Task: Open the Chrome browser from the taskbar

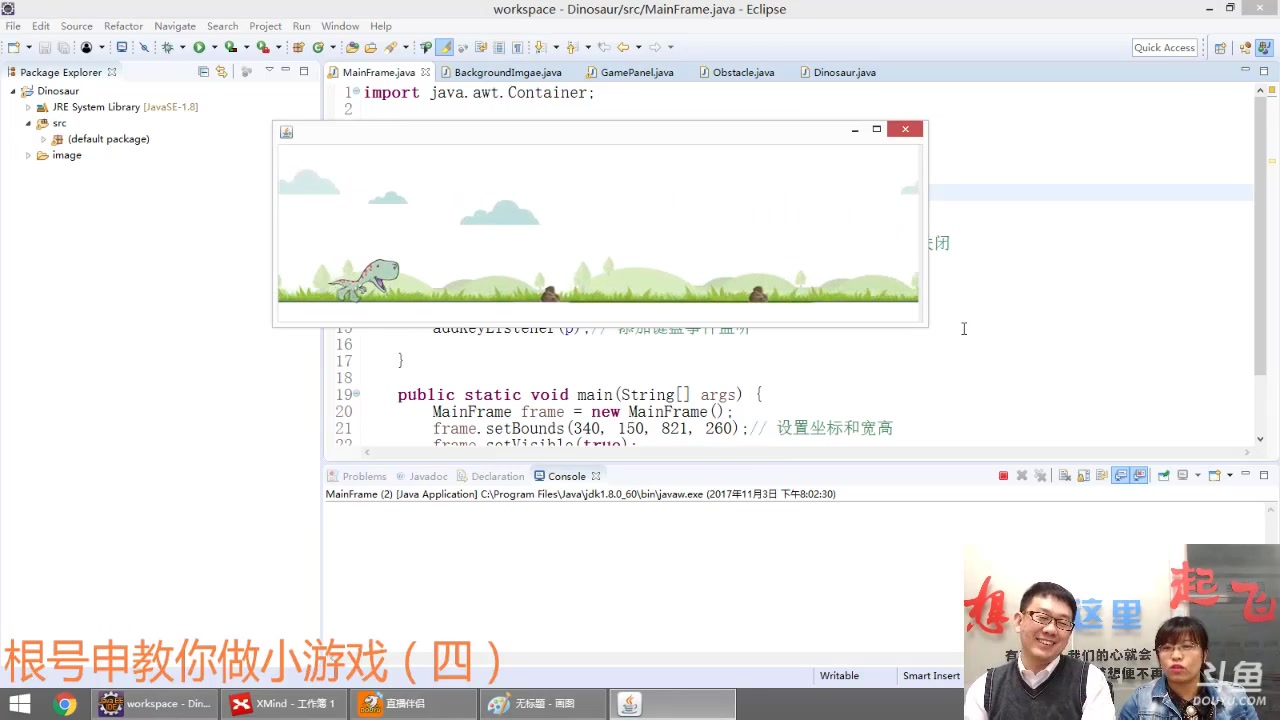Action: [x=65, y=704]
